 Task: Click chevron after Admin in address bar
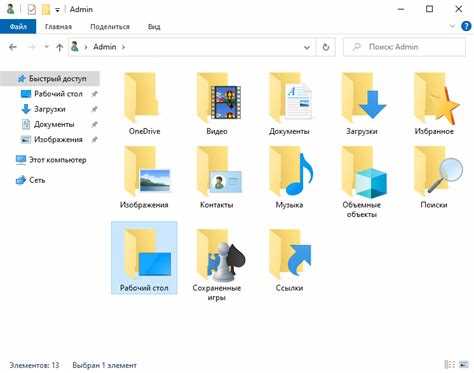123,47
